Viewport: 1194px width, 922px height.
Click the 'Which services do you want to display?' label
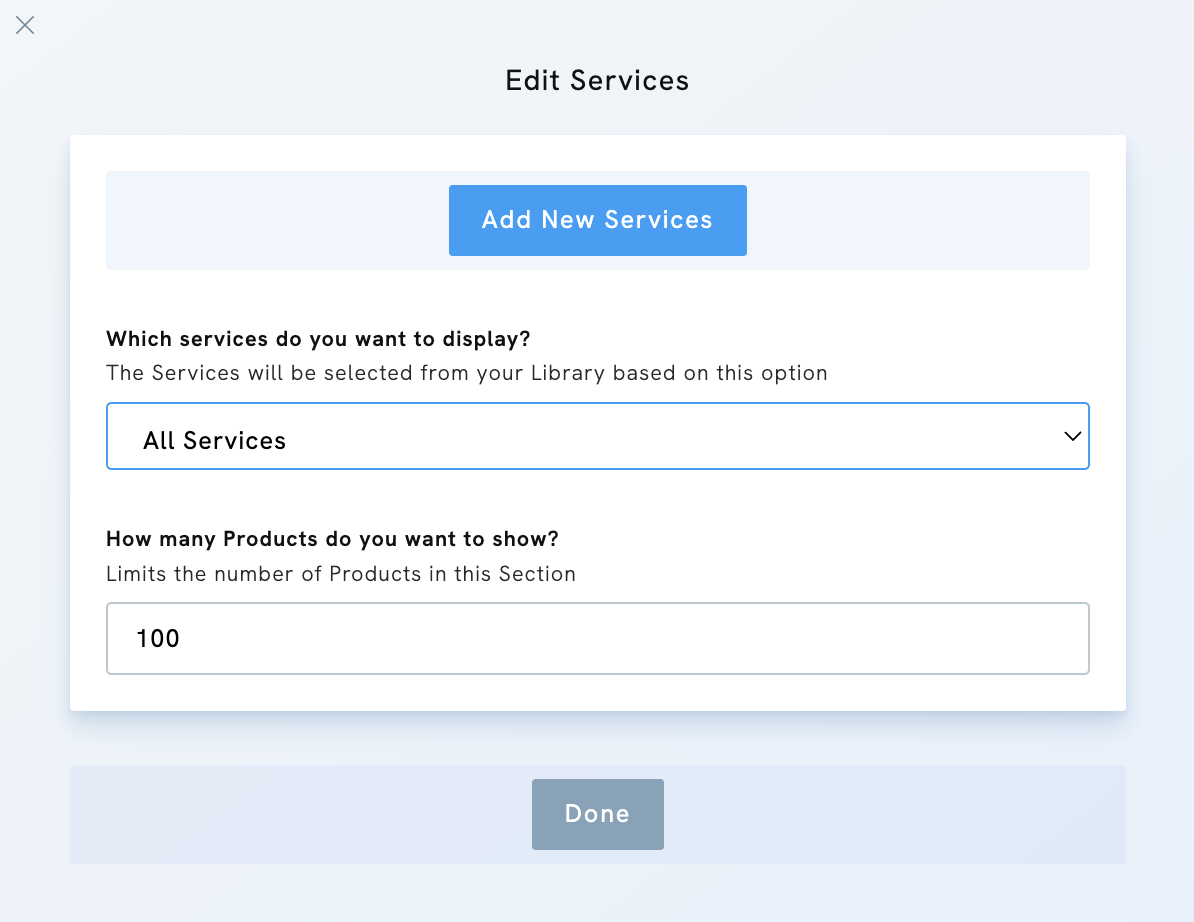click(x=318, y=339)
